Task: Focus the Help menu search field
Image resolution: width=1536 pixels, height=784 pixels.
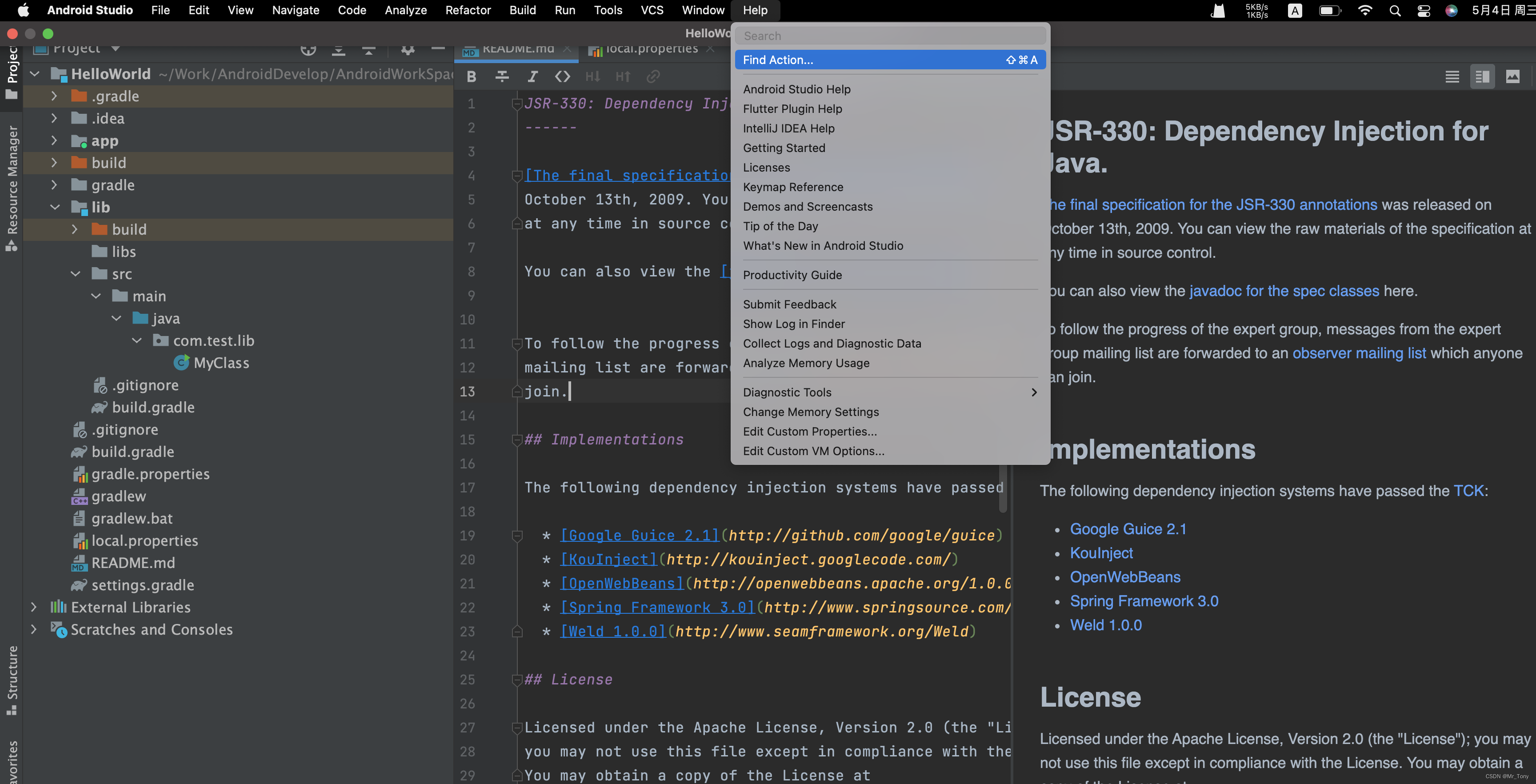Action: point(890,36)
